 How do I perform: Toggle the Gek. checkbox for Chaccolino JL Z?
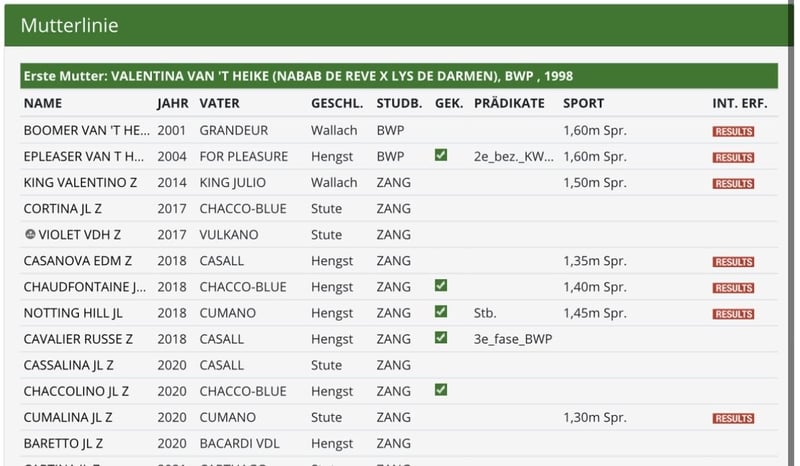click(x=441, y=390)
